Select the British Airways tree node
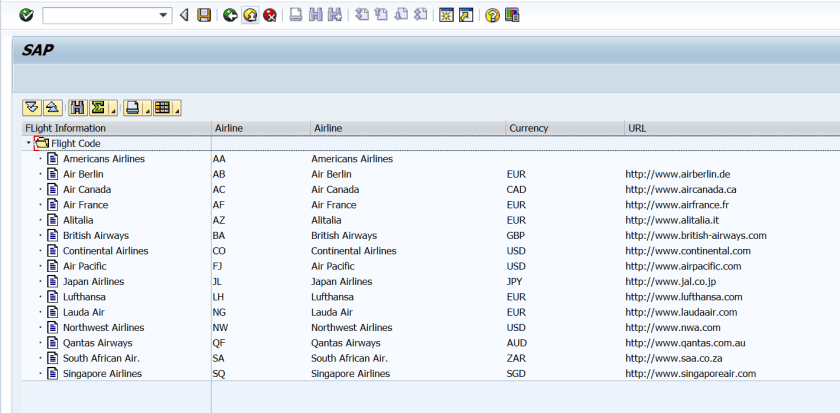 tap(96, 236)
